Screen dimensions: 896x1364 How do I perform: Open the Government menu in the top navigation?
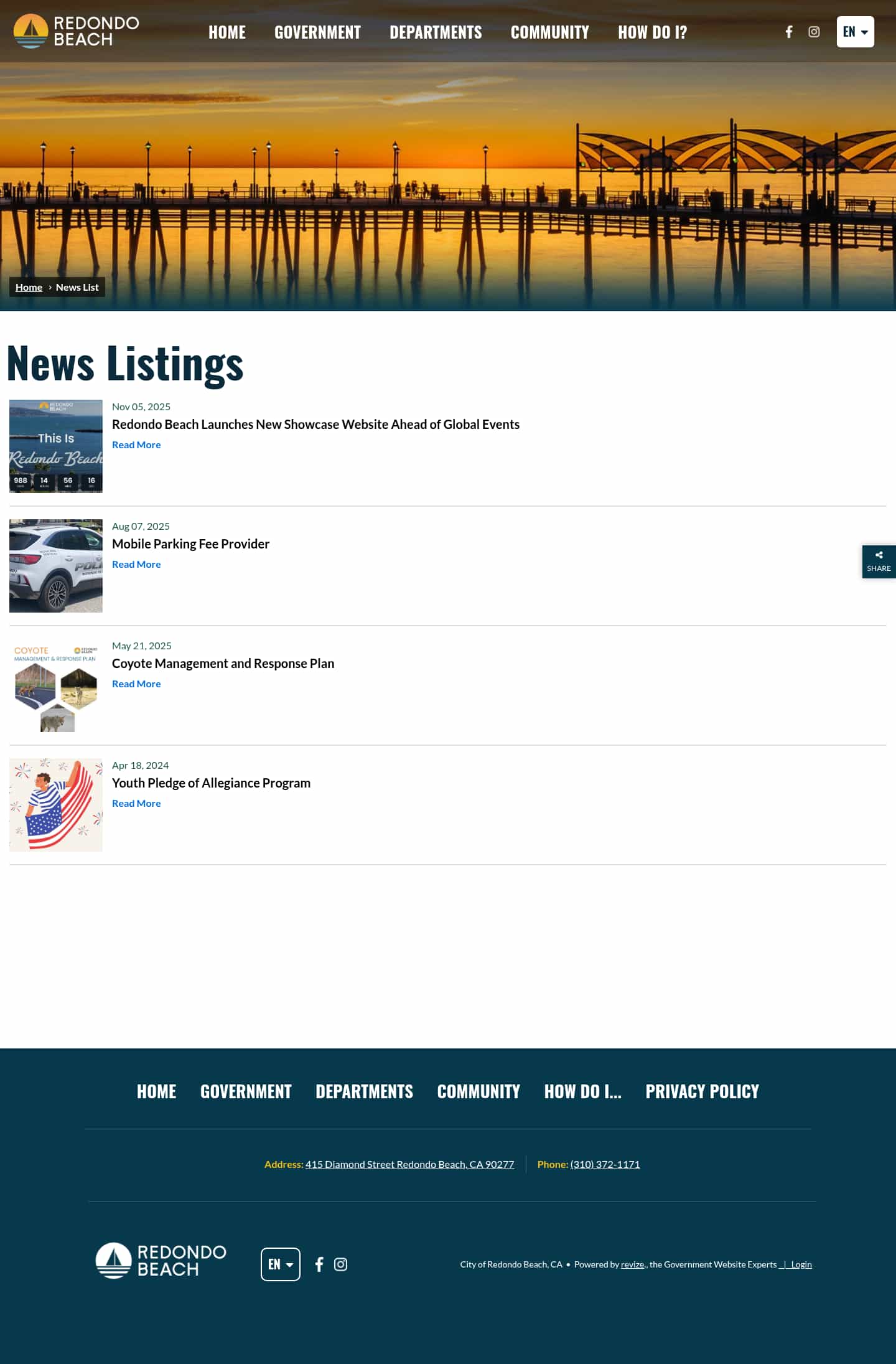click(x=317, y=32)
